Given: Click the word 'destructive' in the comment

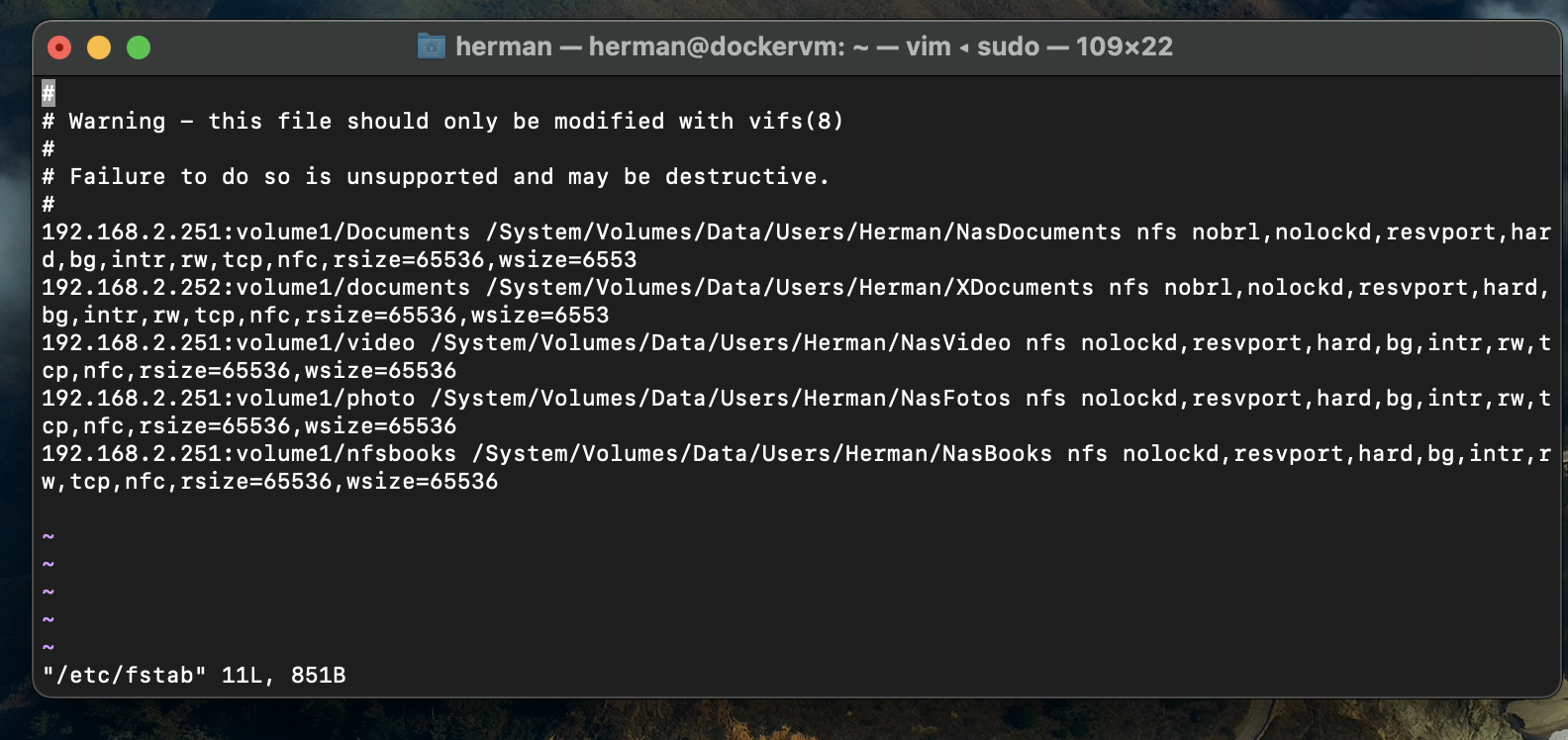Looking at the screenshot, I should tap(740, 176).
